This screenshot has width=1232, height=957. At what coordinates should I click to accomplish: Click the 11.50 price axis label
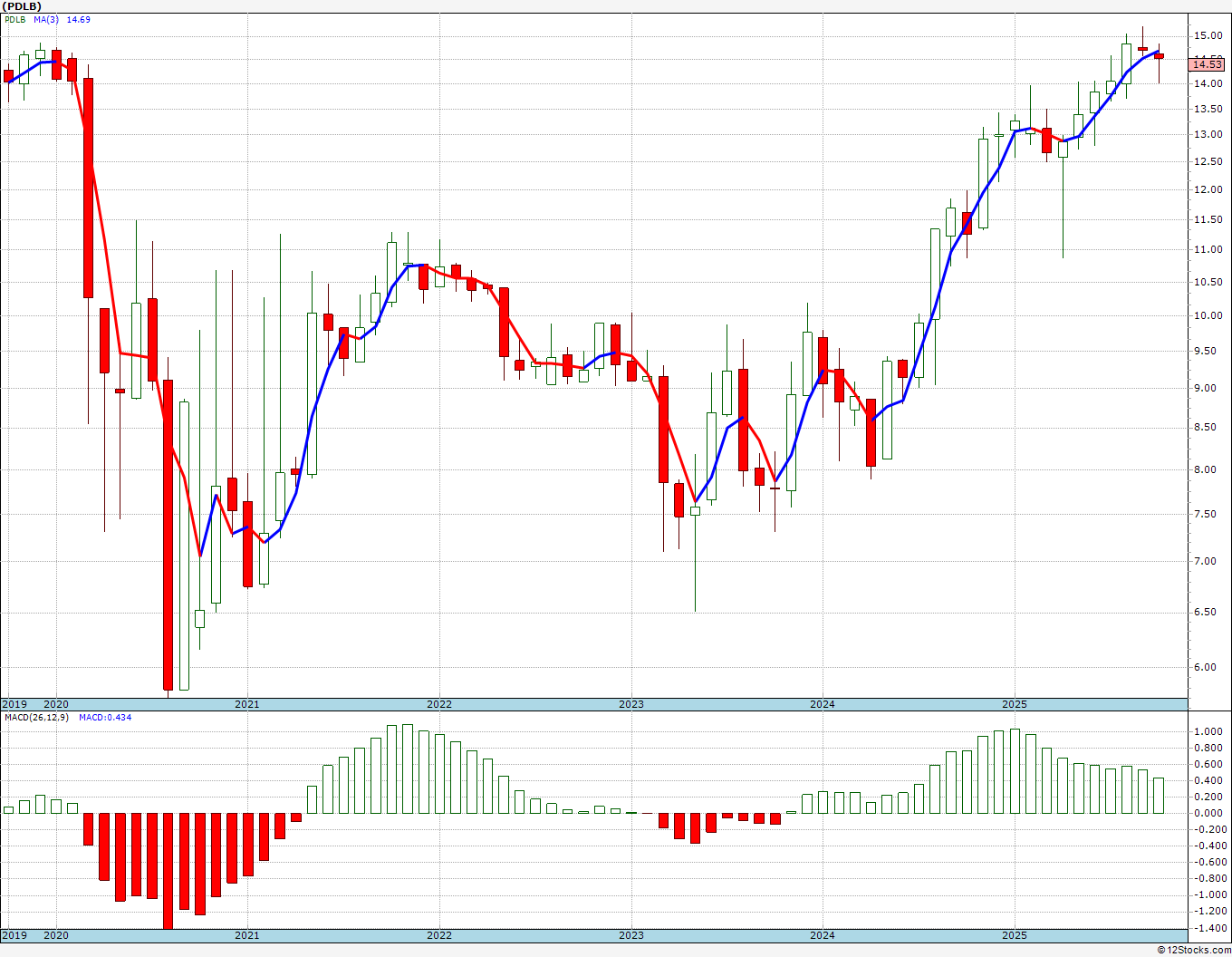click(1208, 219)
